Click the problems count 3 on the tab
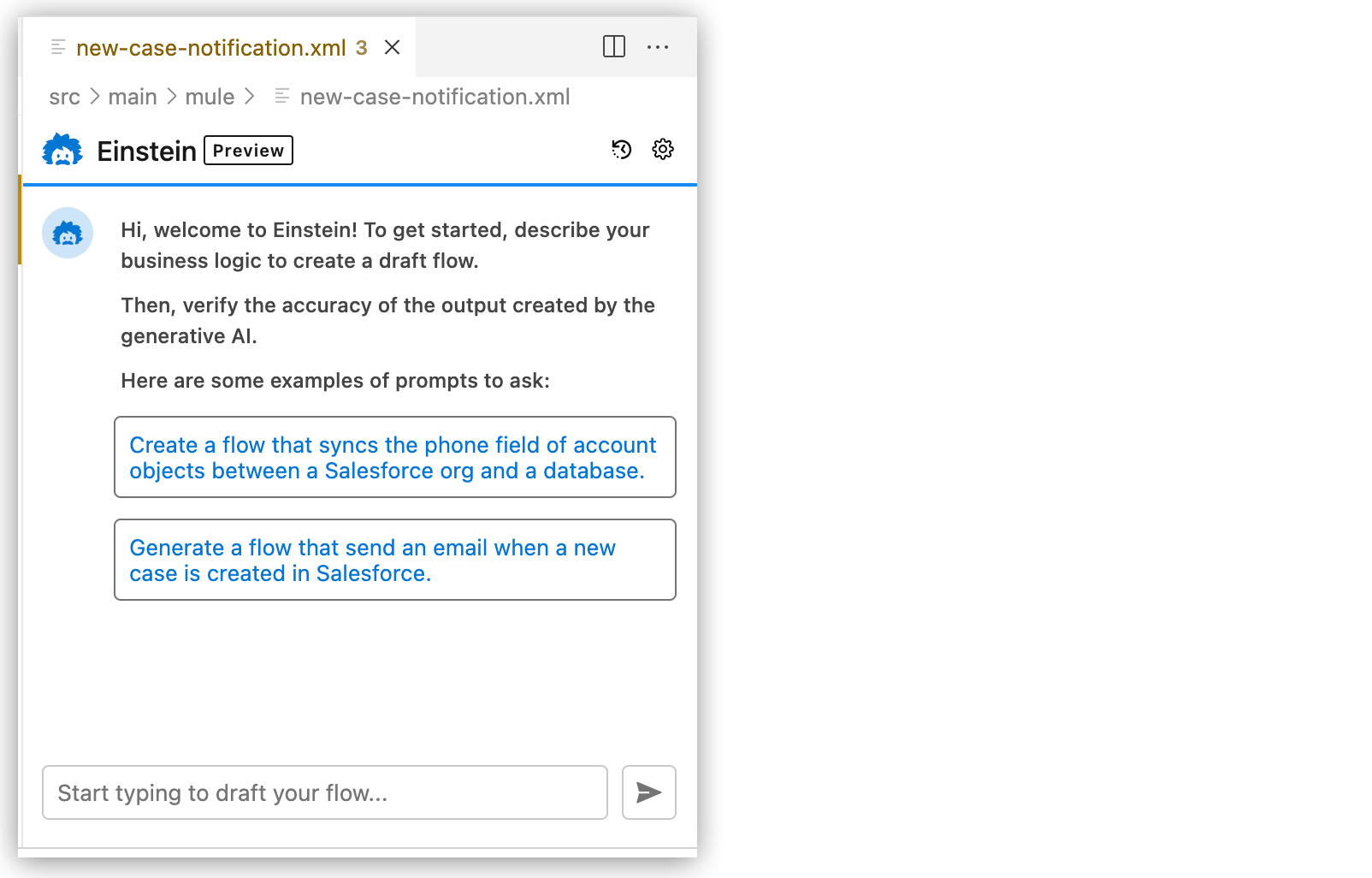 coord(362,48)
